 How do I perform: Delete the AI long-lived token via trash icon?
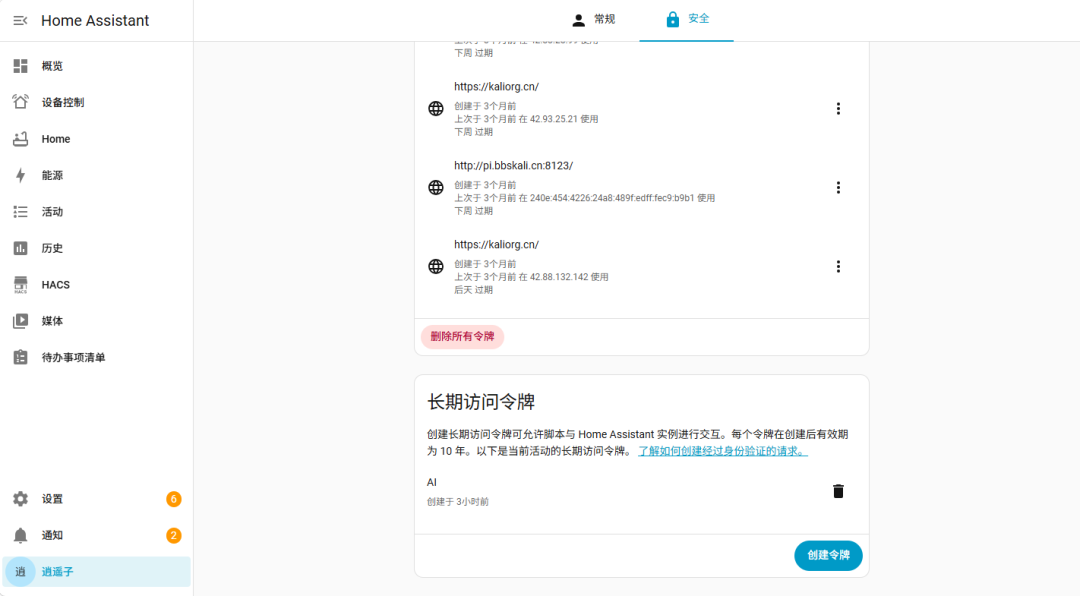click(x=838, y=491)
